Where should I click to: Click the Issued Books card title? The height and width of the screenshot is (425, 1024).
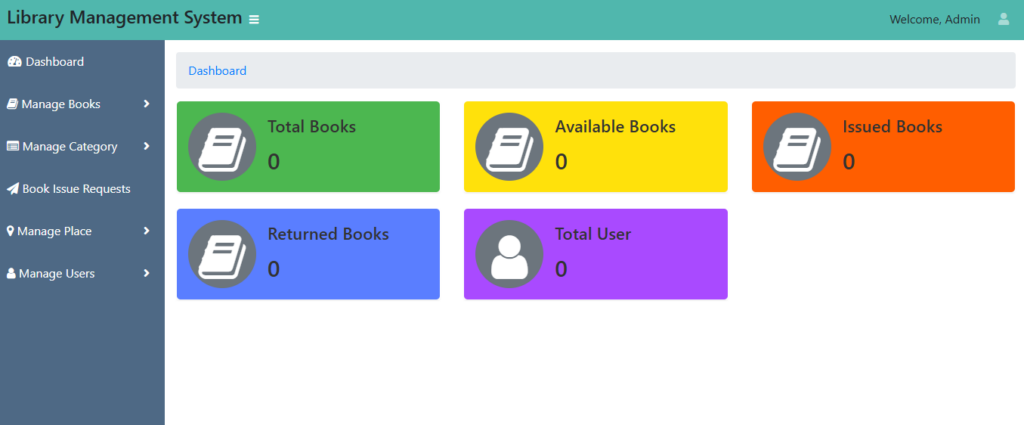[892, 127]
